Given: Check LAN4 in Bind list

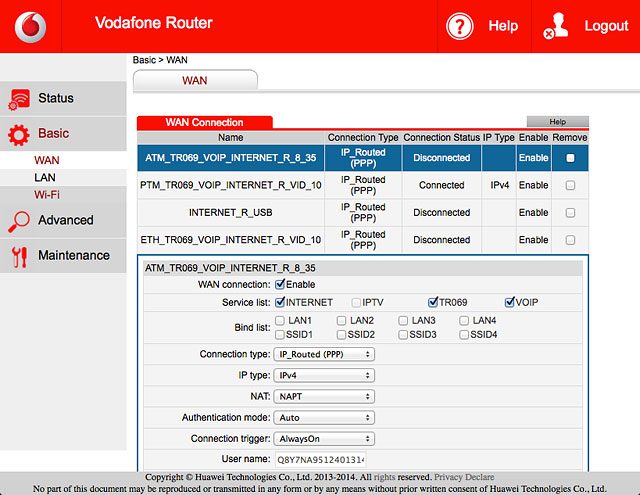Looking at the screenshot, I should click(464, 320).
